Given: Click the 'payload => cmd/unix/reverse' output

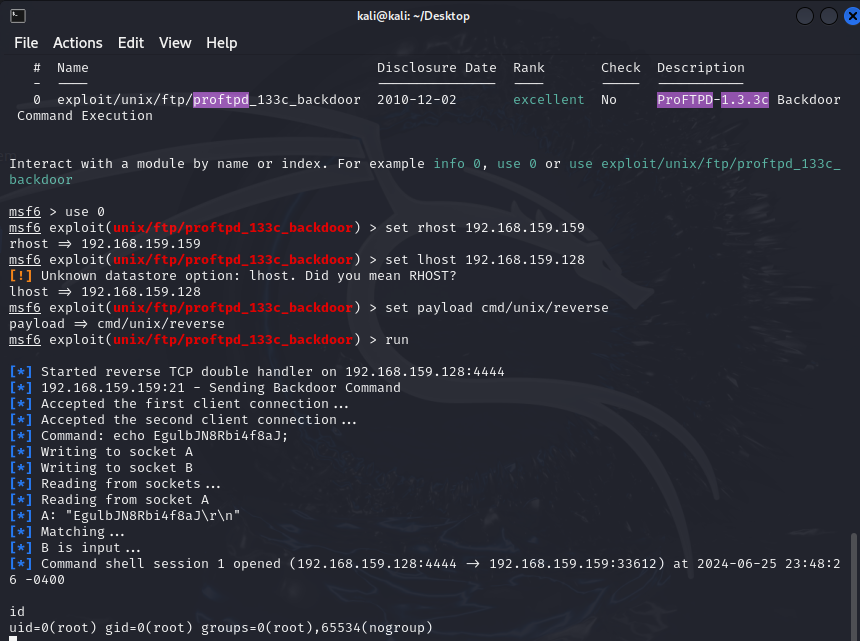Looking at the screenshot, I should (117, 324).
